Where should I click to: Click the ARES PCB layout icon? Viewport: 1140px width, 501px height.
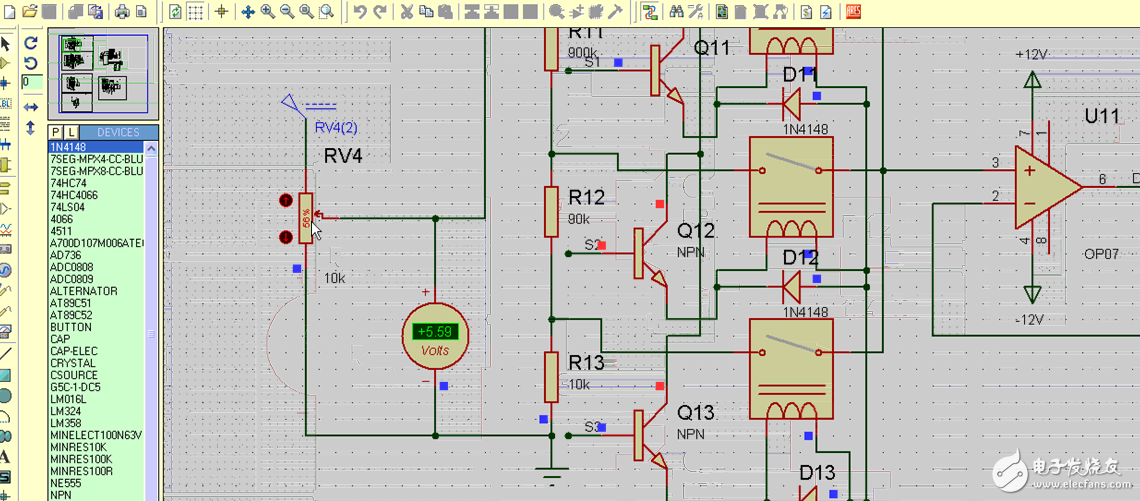(x=854, y=12)
